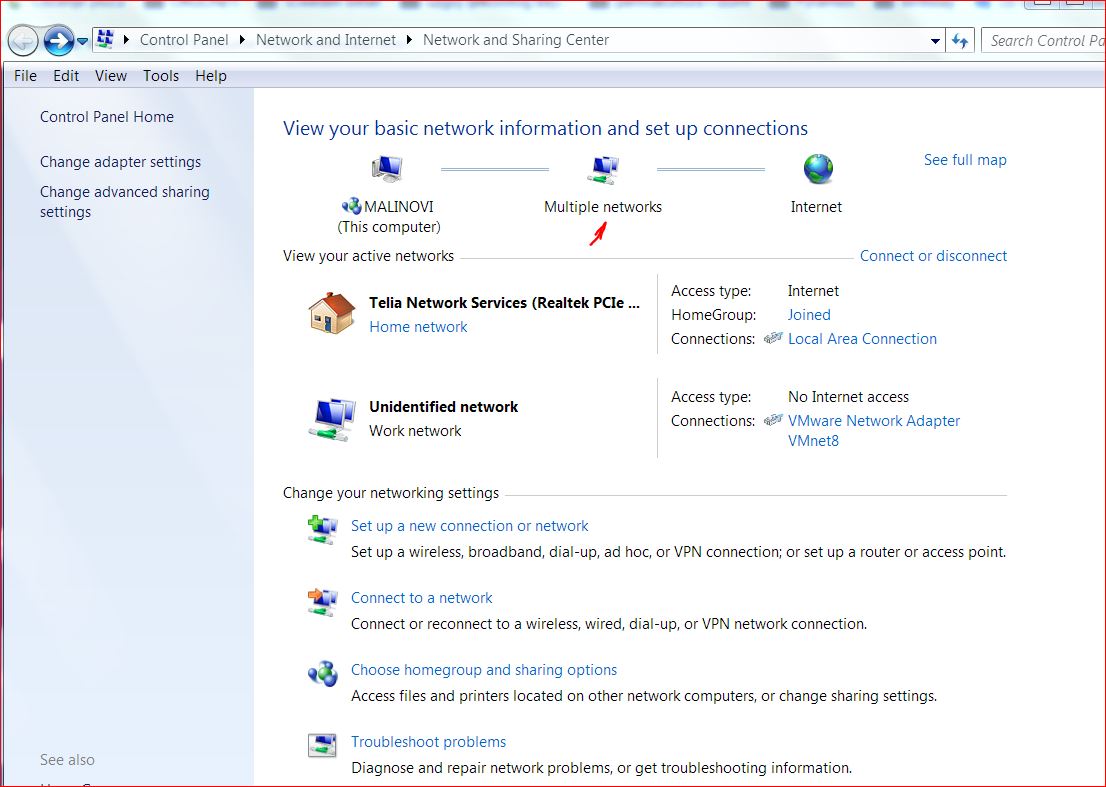Open the Local Area Connection link
This screenshot has height=787, width=1106.
coord(862,339)
